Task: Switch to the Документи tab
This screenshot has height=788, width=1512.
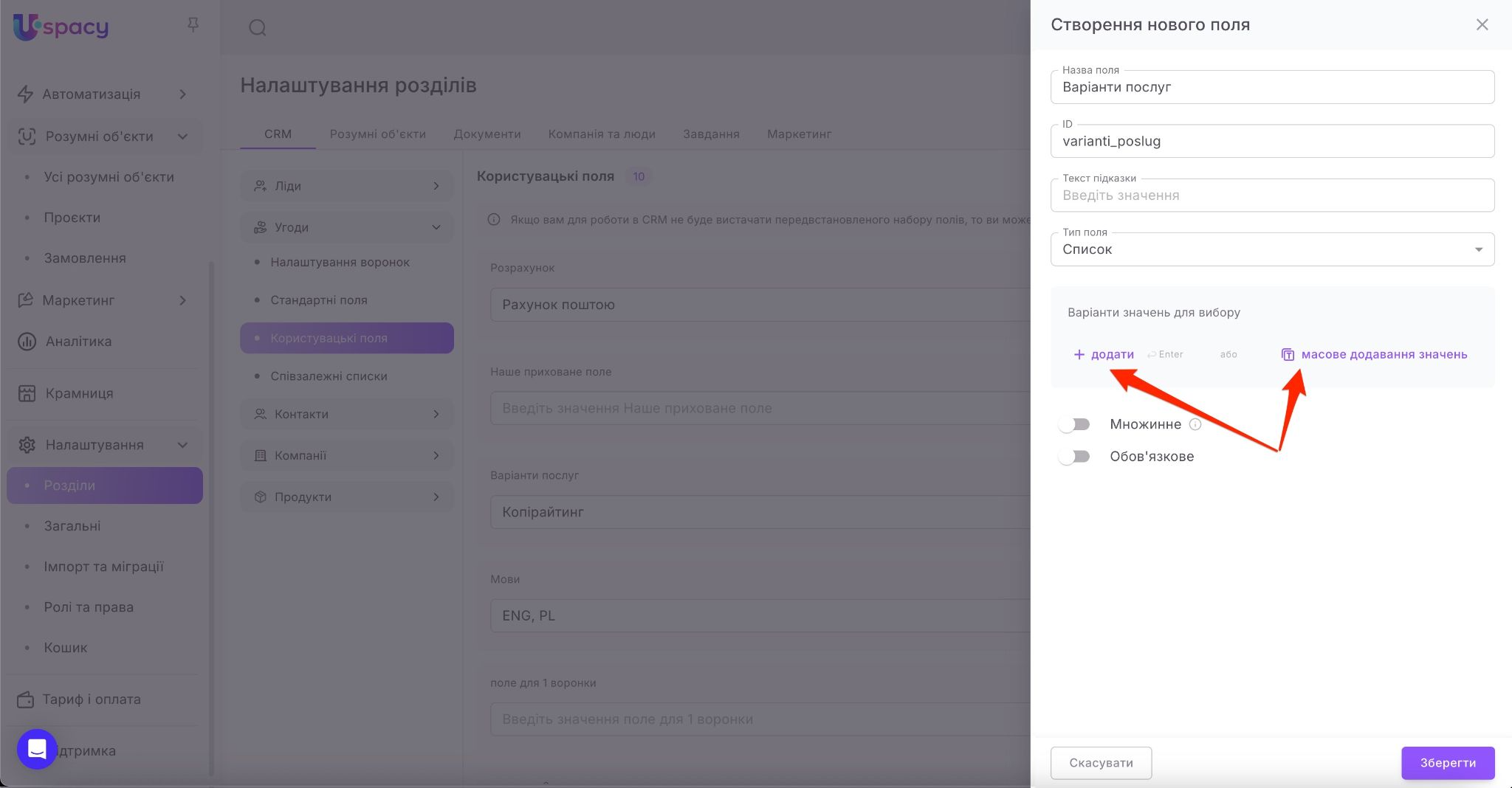Action: click(487, 134)
